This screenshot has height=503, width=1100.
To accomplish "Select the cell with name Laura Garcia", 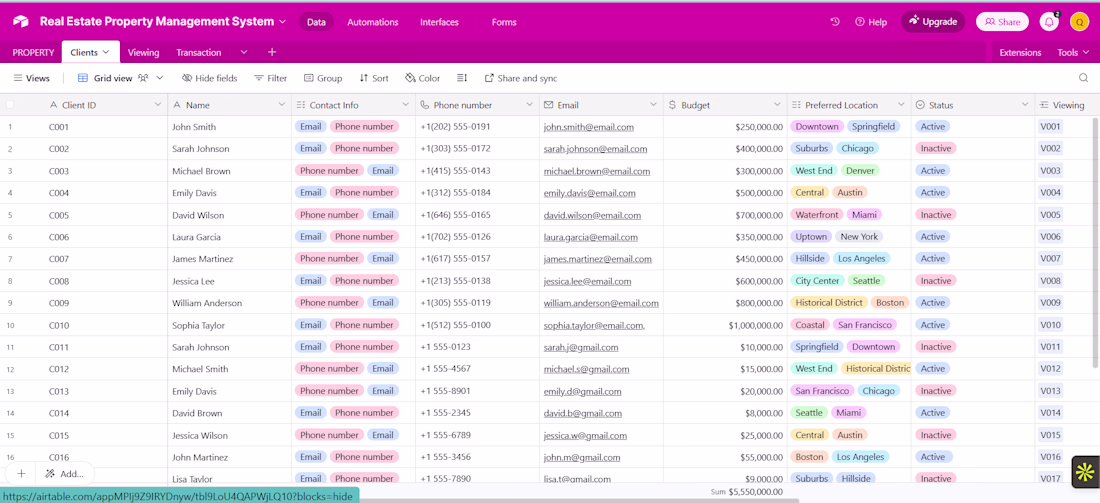I will 229,237.
